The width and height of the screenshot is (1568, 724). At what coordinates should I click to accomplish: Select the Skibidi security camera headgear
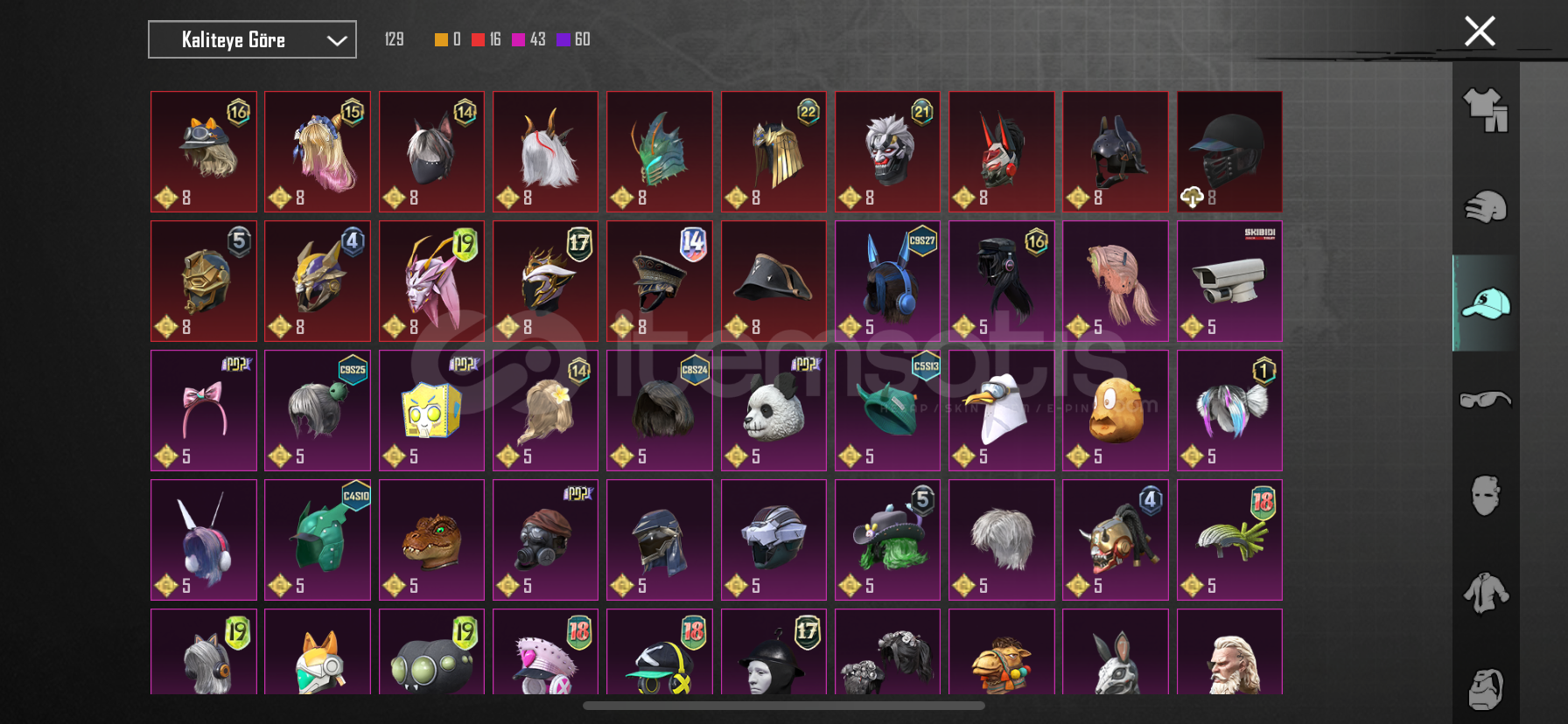click(x=1229, y=281)
